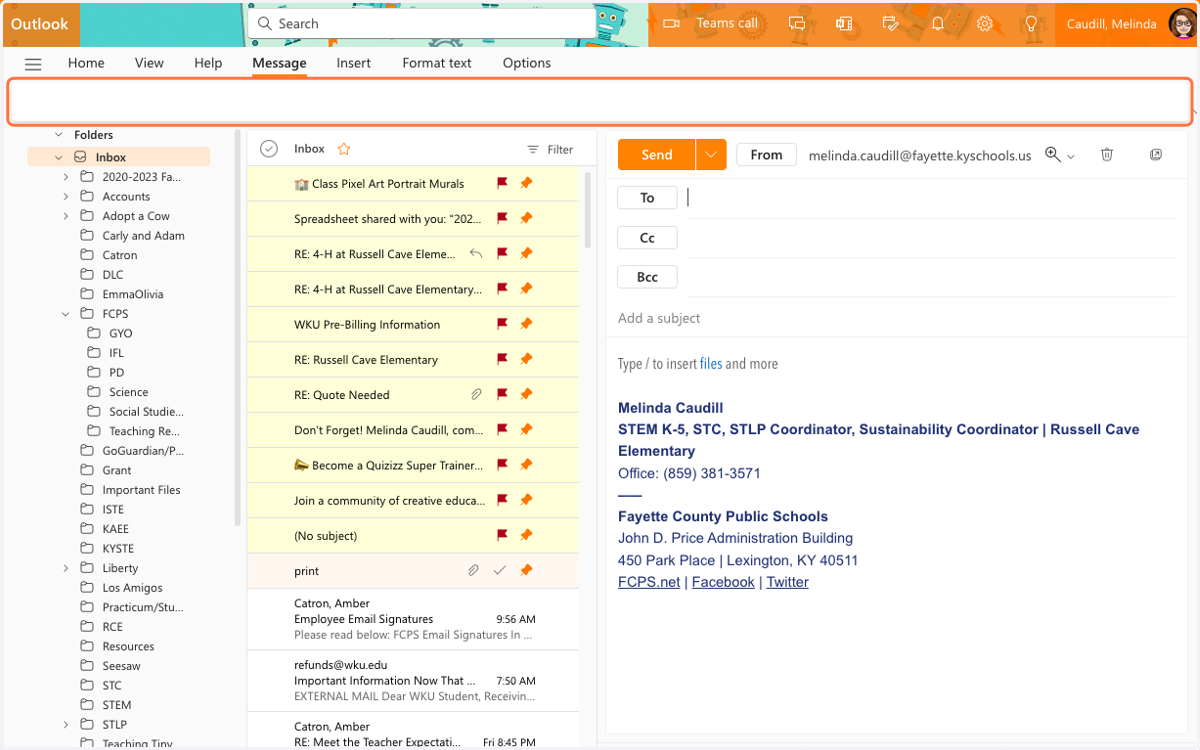Image resolution: width=1200 pixels, height=750 pixels.
Task: Expand the Adopt a Cow folder chevron
Action: pos(66,216)
